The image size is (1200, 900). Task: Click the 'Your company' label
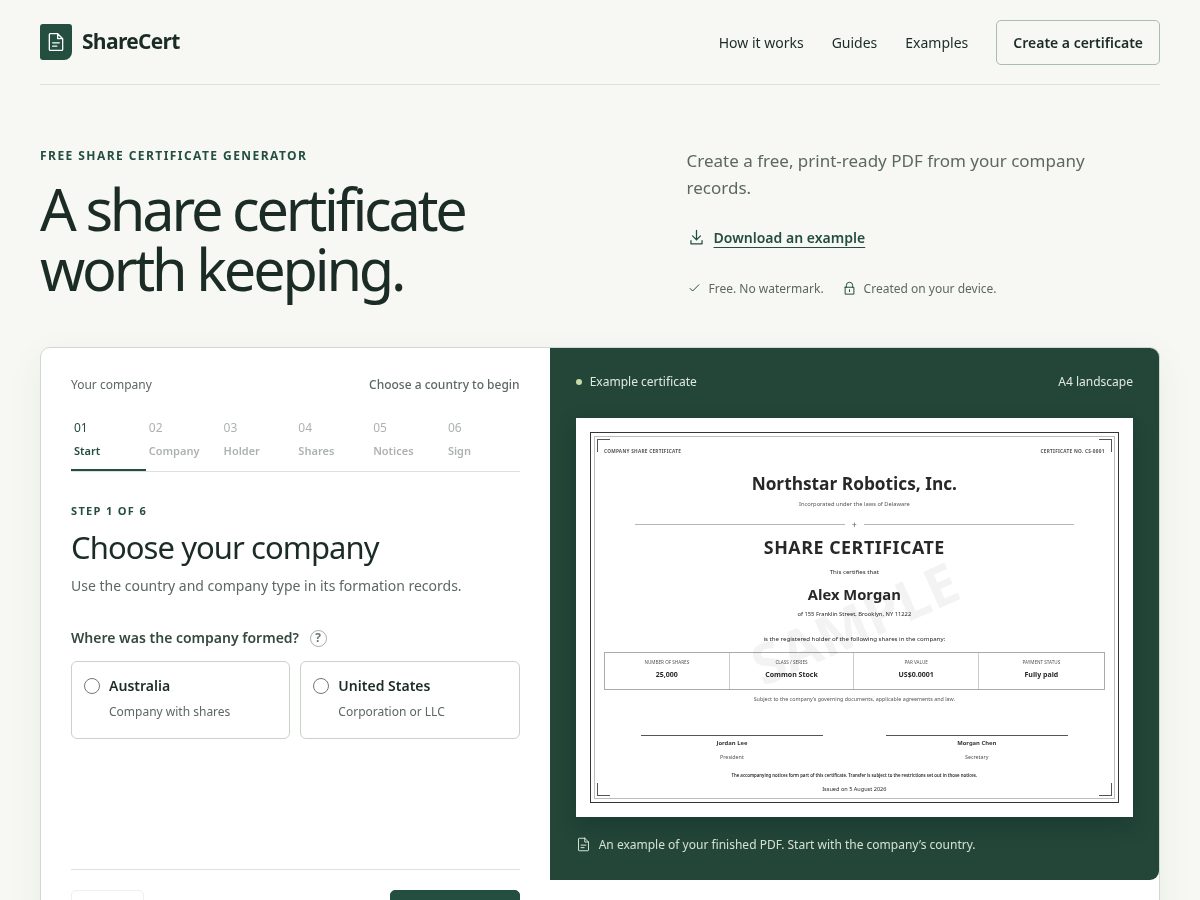[111, 384]
